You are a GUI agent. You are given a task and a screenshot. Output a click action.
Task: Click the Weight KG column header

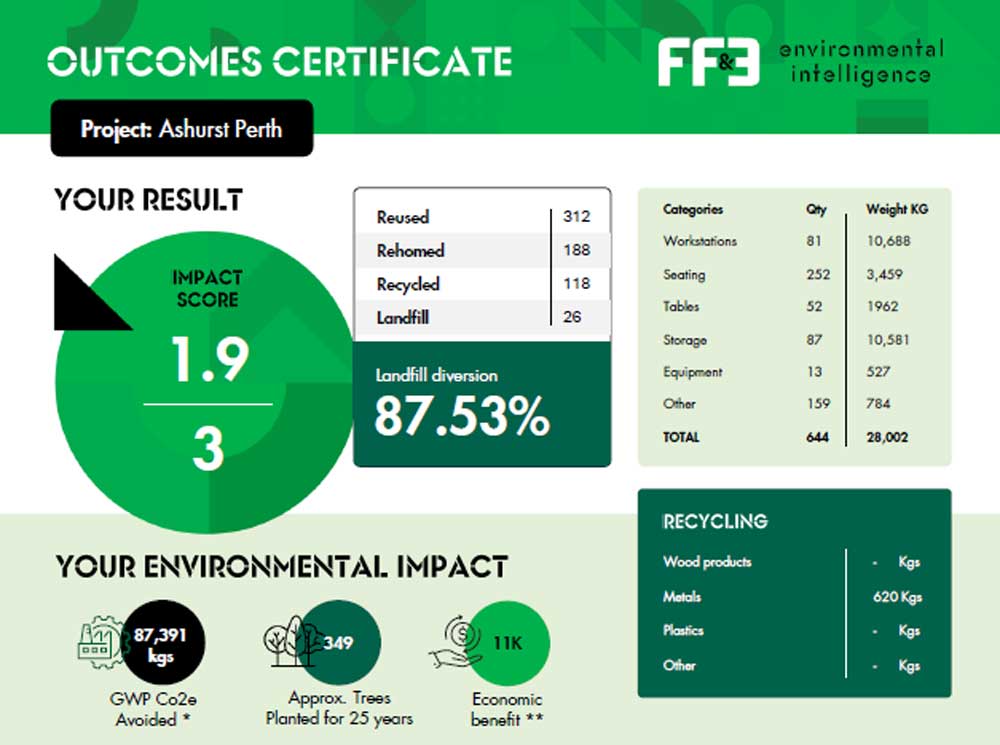[896, 210]
